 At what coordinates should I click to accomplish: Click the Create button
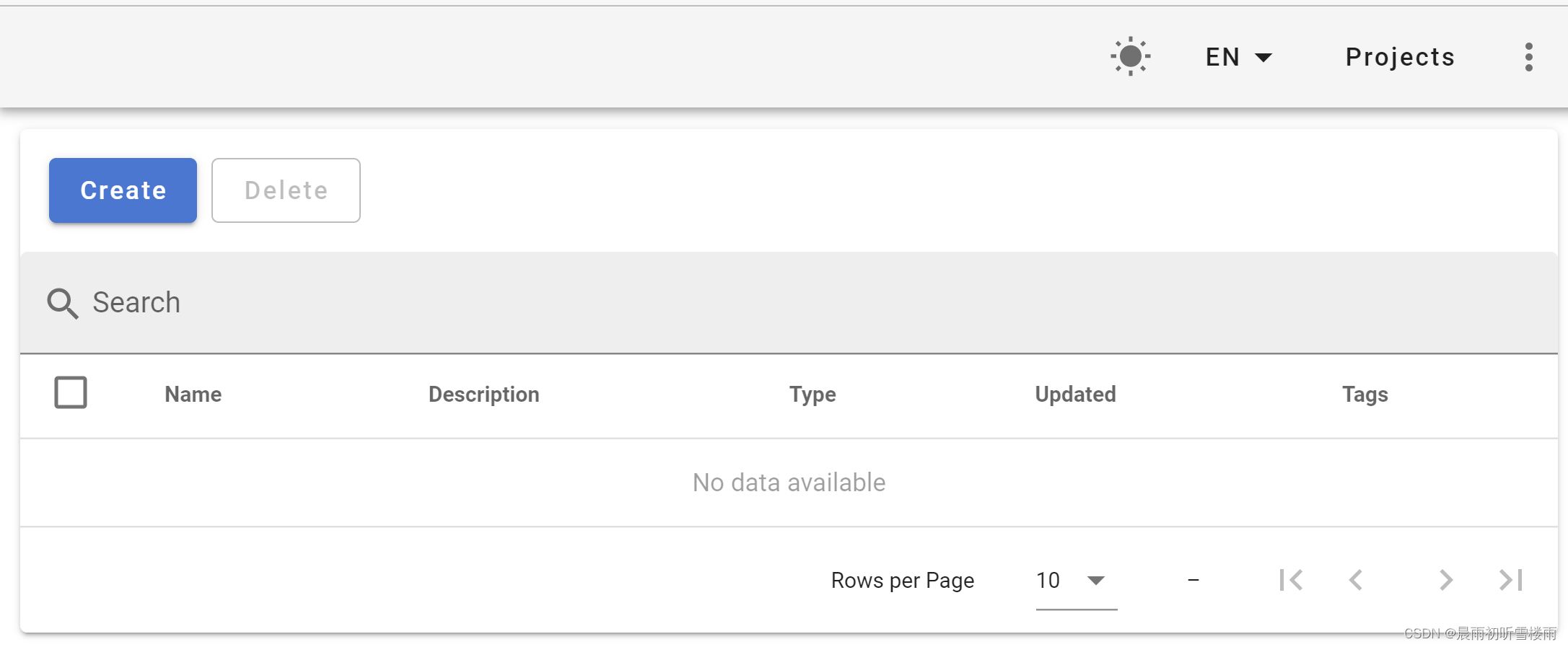(123, 190)
